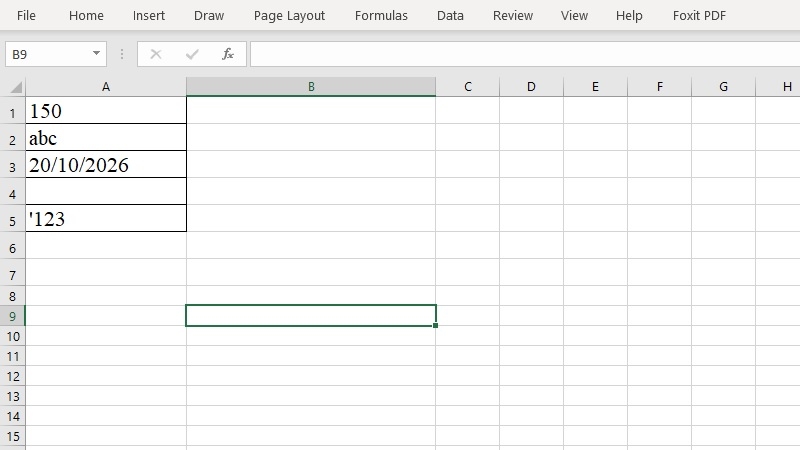800x450 pixels.
Task: Click the Cancel X icon in formula bar
Action: tap(156, 54)
